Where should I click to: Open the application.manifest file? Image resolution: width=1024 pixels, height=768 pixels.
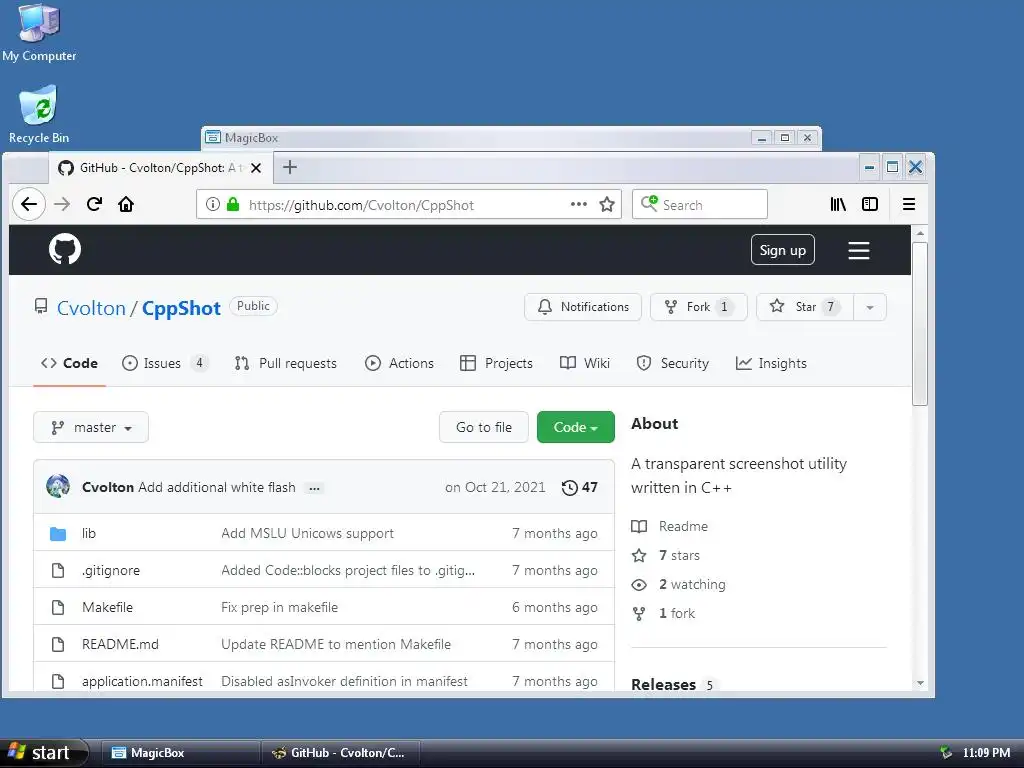[x=142, y=681]
